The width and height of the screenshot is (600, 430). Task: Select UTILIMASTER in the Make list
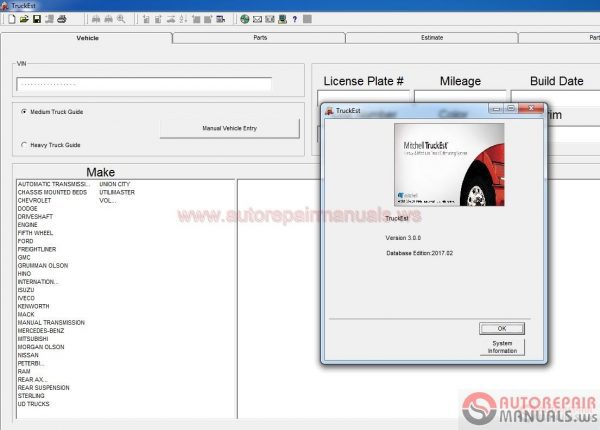[117, 192]
